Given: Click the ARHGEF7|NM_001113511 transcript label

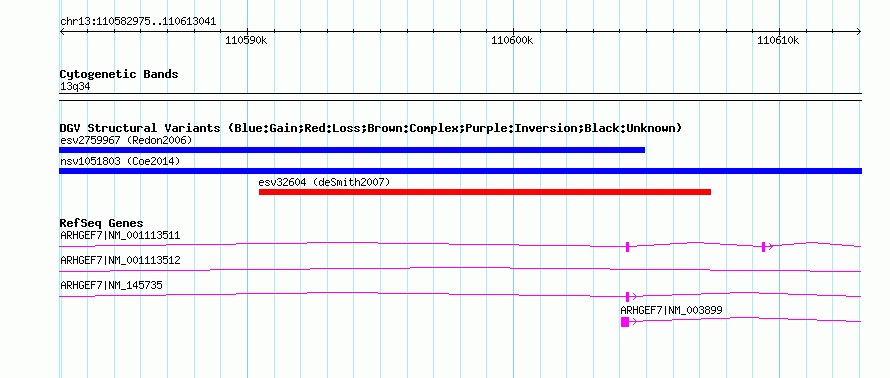Looking at the screenshot, I should coord(120,235).
